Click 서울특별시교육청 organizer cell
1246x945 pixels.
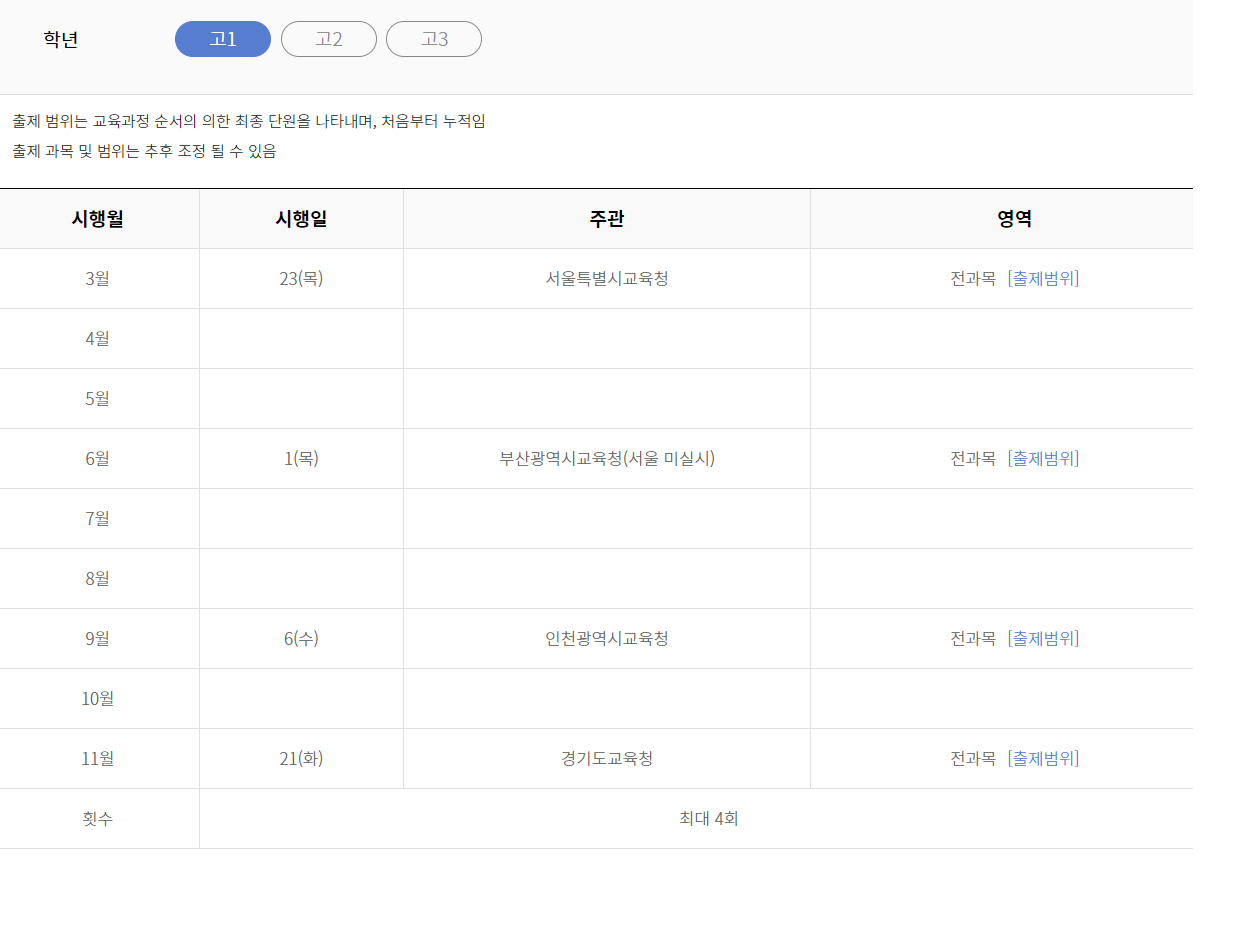(x=607, y=279)
